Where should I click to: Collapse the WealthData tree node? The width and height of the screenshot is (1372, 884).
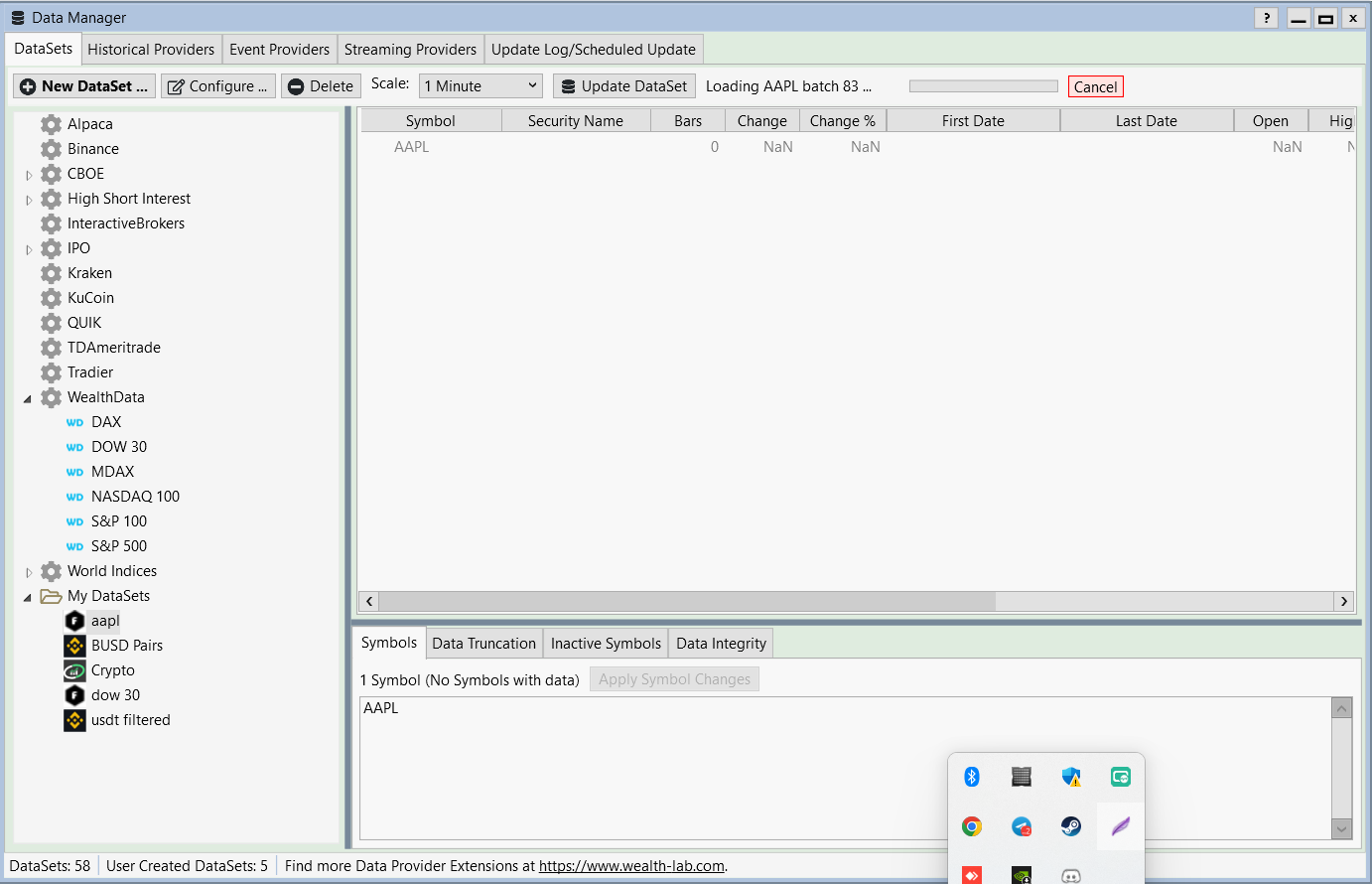coord(28,398)
